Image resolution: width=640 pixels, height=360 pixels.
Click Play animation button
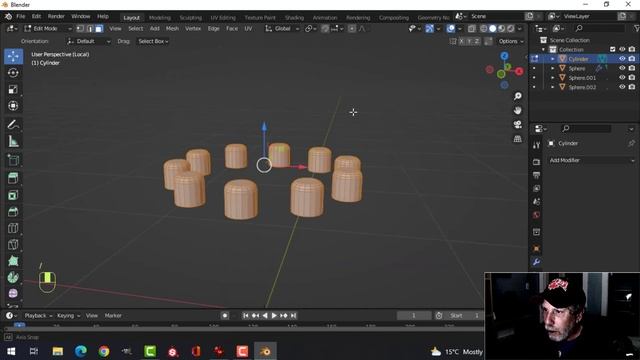coord(274,316)
